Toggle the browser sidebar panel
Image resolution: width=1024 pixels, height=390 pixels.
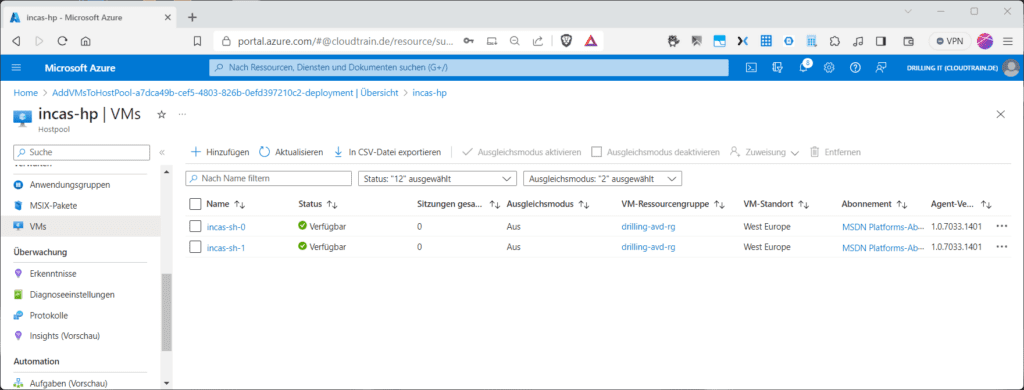click(881, 41)
